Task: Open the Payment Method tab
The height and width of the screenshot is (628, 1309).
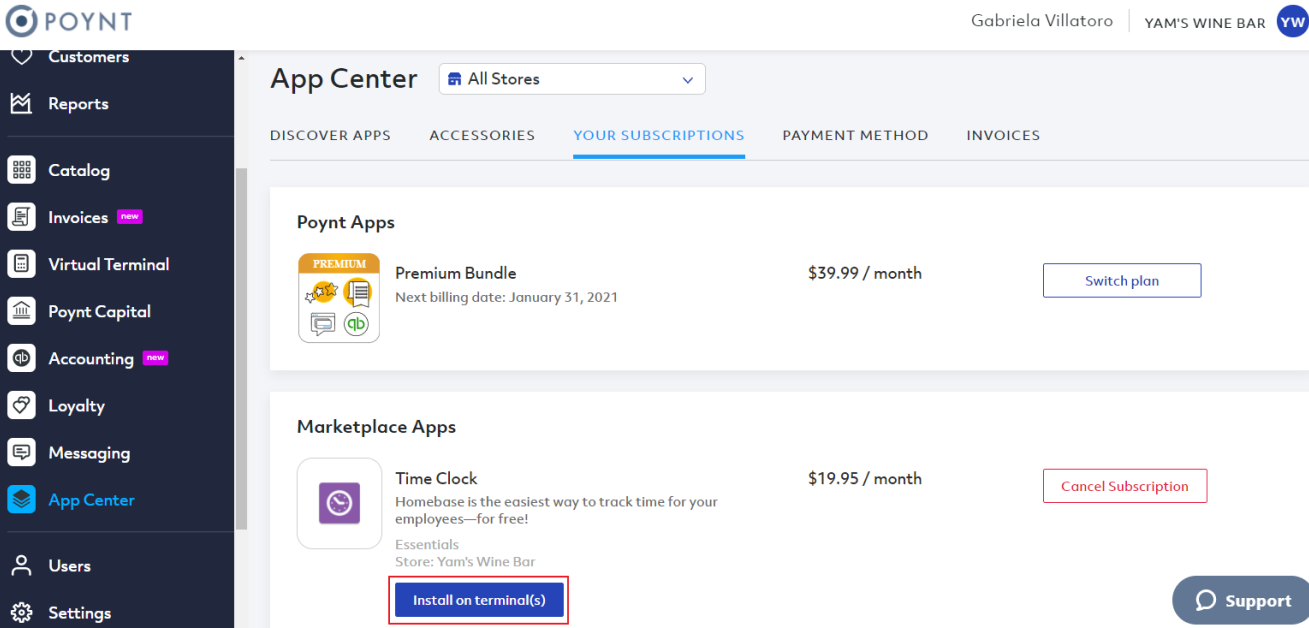Action: click(x=855, y=135)
